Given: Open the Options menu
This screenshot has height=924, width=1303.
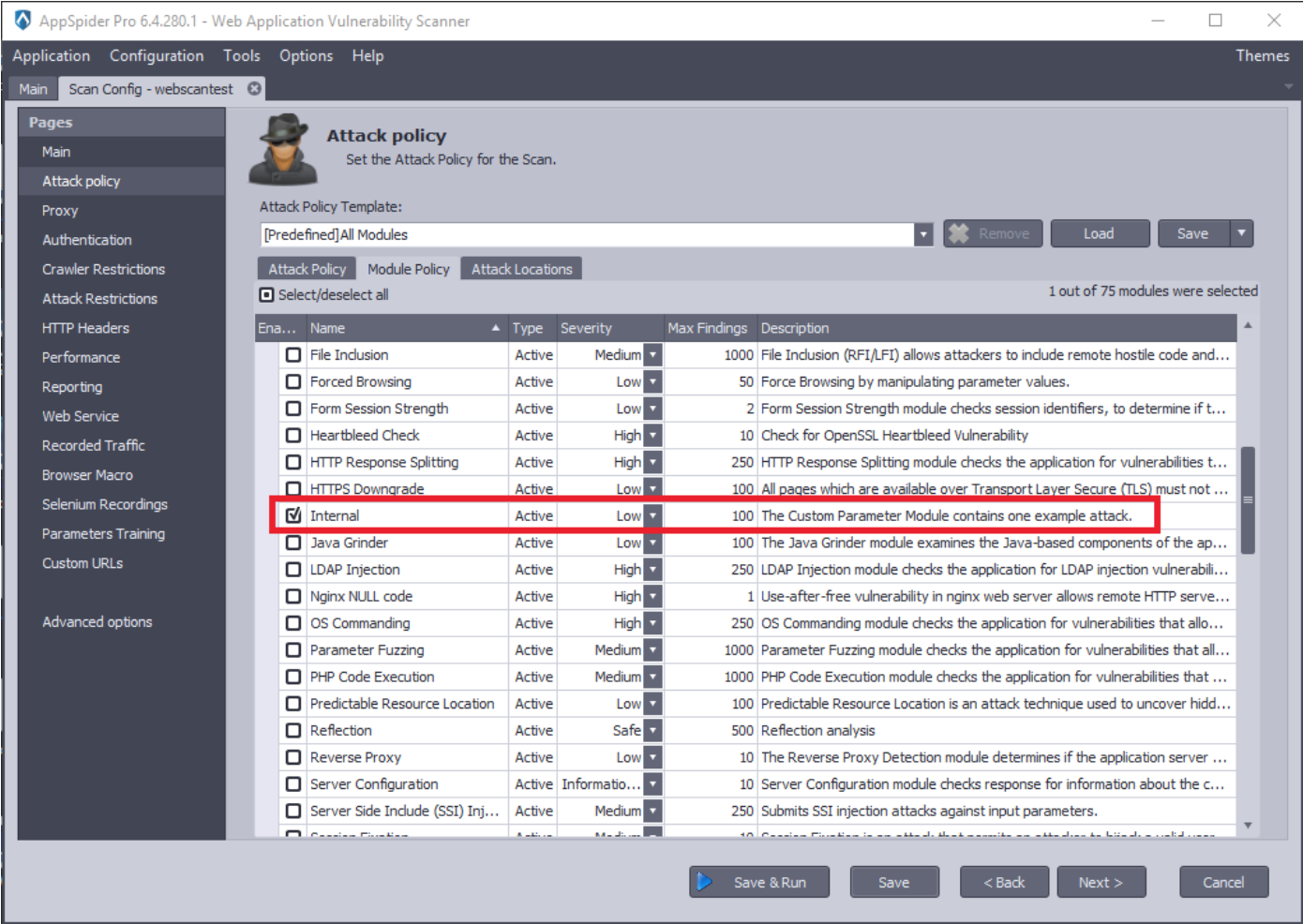Looking at the screenshot, I should coord(306,55).
